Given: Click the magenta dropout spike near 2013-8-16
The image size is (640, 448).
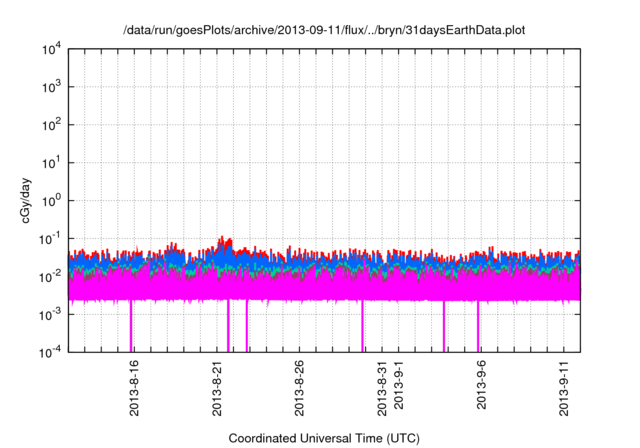Looking at the screenshot, I should pyautogui.click(x=131, y=326).
